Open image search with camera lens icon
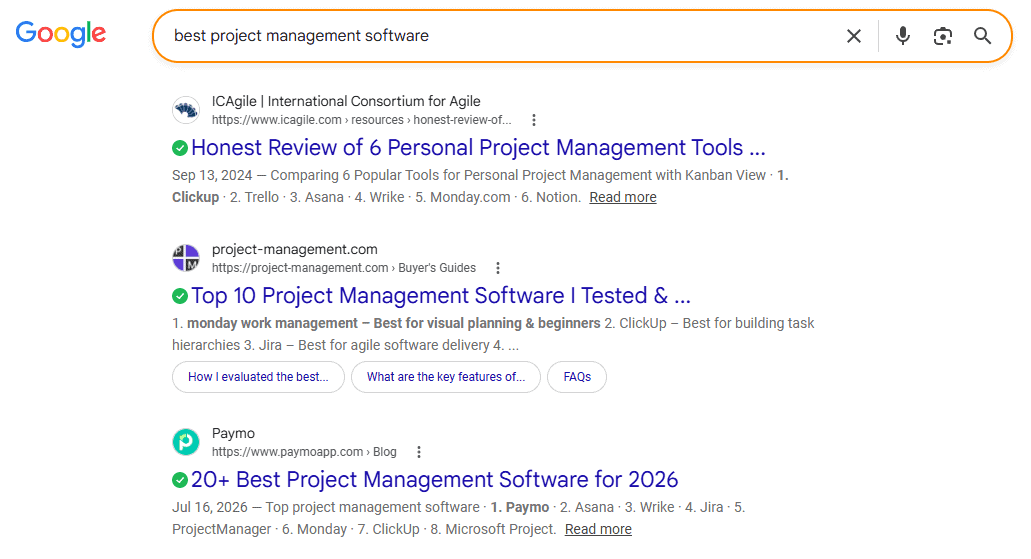Image resolution: width=1031 pixels, height=559 pixels. 943,36
